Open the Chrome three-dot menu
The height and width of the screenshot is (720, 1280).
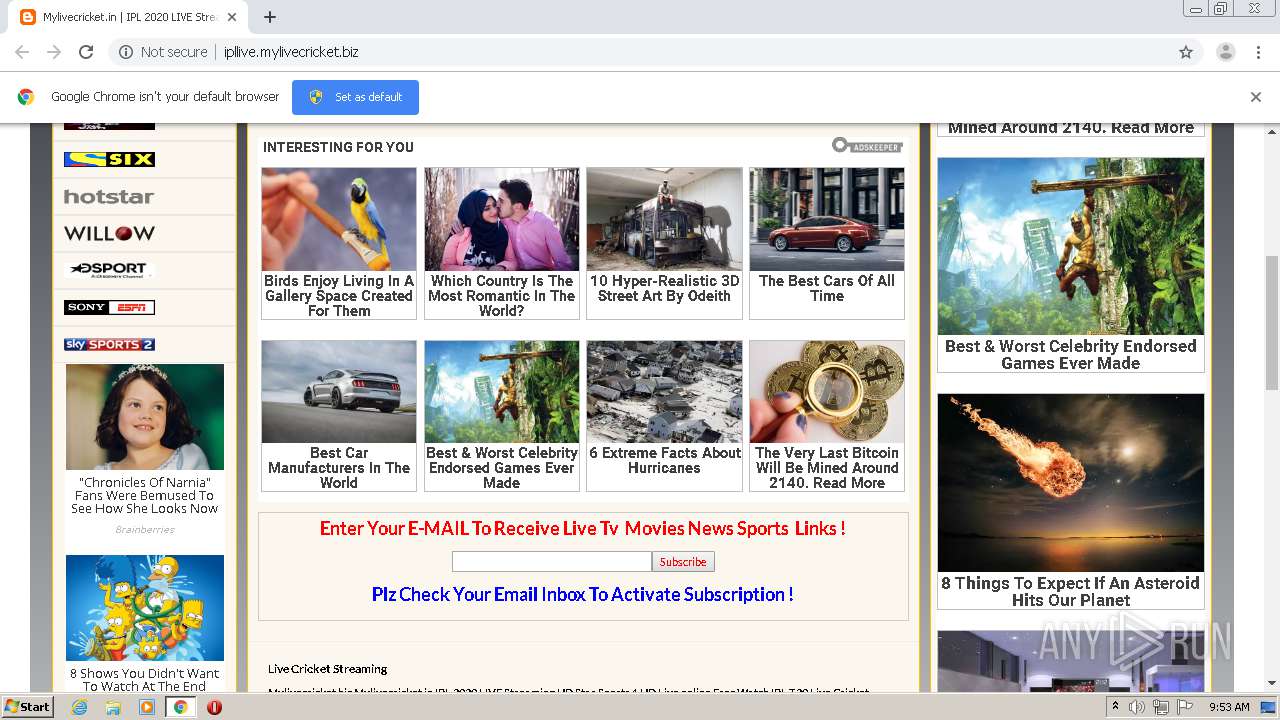click(x=1258, y=52)
